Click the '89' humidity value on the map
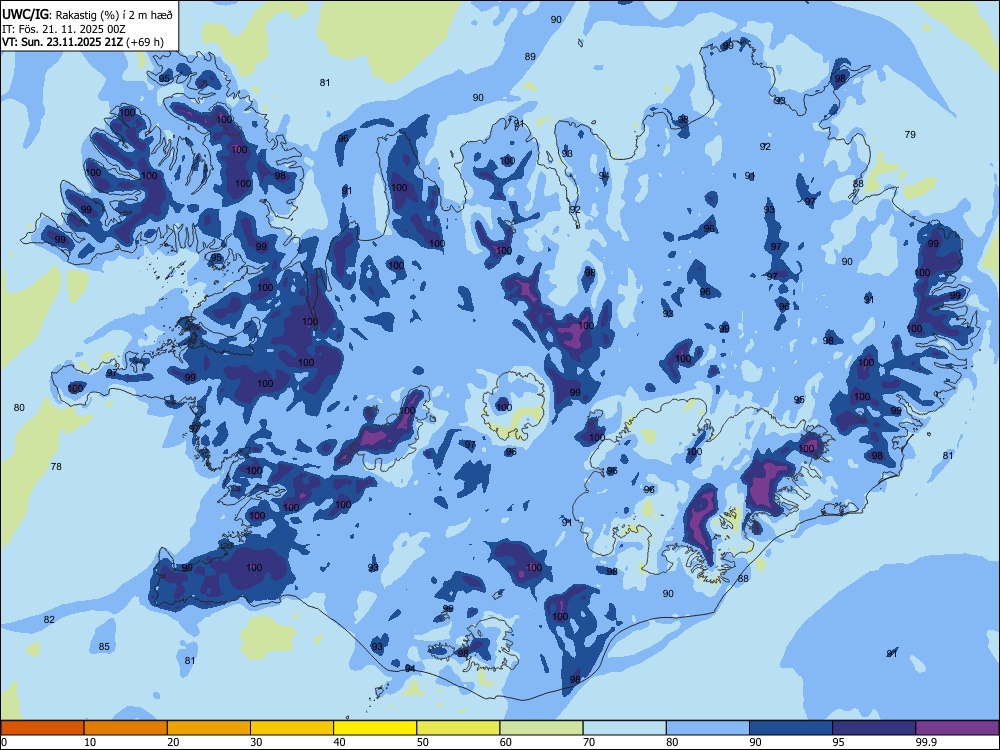Viewport: 1000px width, 750px height. click(530, 57)
